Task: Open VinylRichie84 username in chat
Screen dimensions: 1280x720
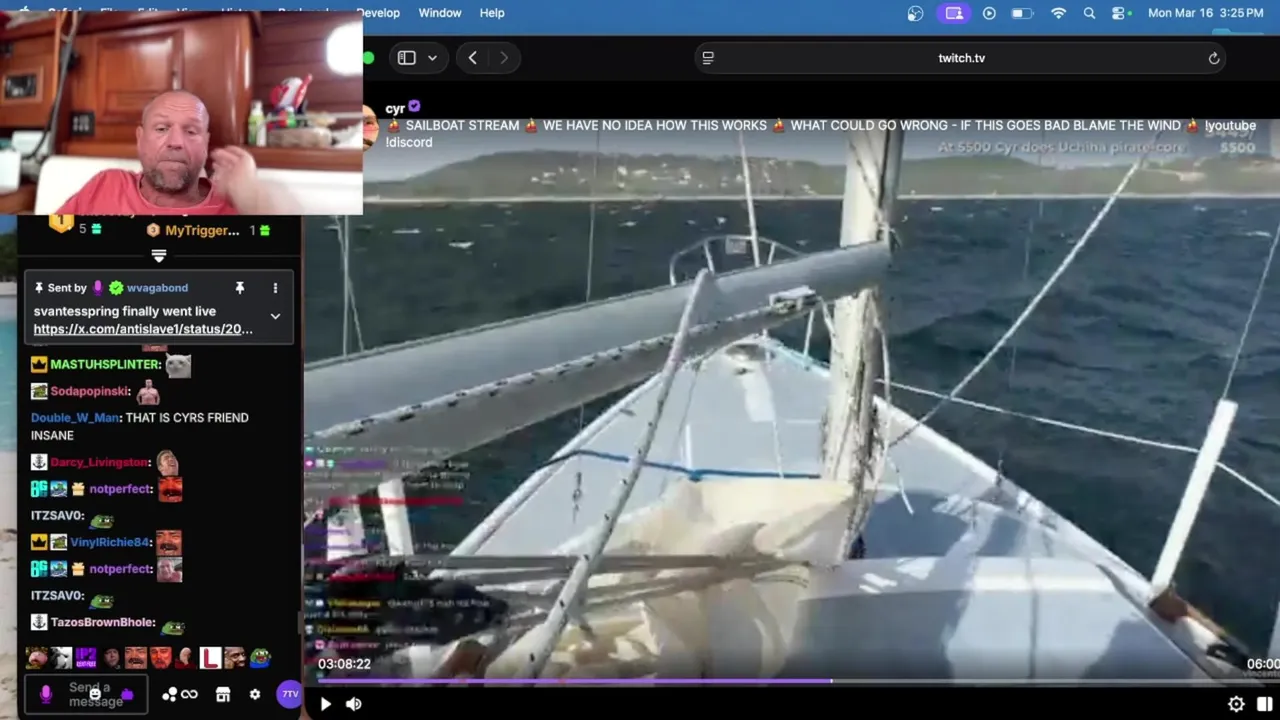Action: tap(109, 542)
